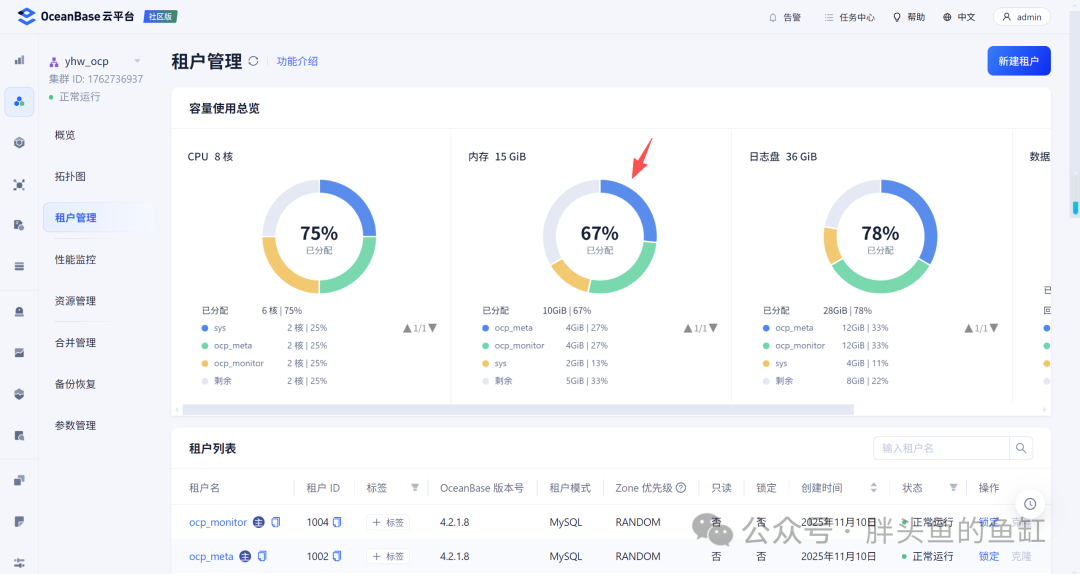Go to next CPU legend page
The width and height of the screenshot is (1080, 574).
(x=433, y=329)
